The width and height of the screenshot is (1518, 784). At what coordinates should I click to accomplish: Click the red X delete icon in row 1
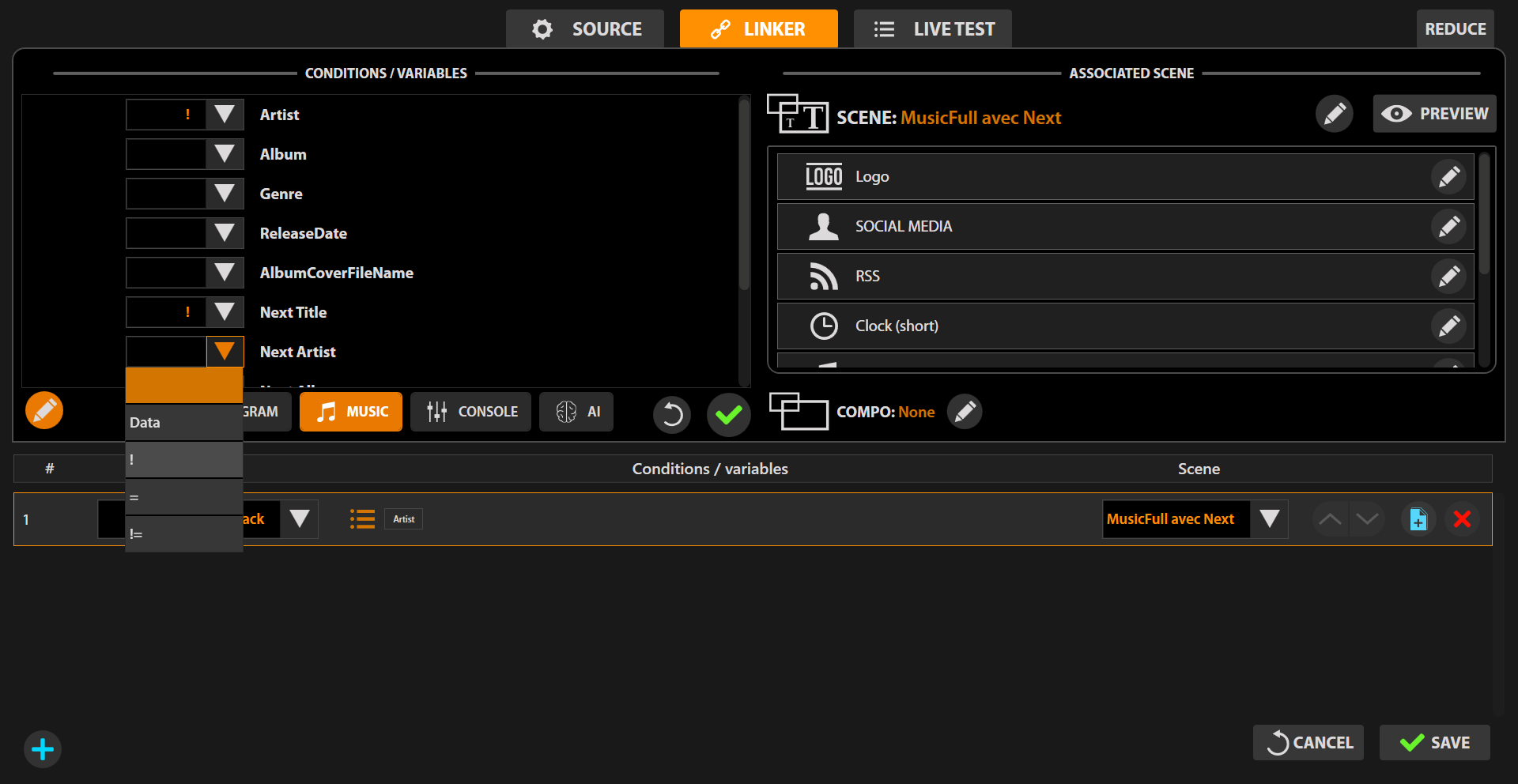[x=1462, y=519]
